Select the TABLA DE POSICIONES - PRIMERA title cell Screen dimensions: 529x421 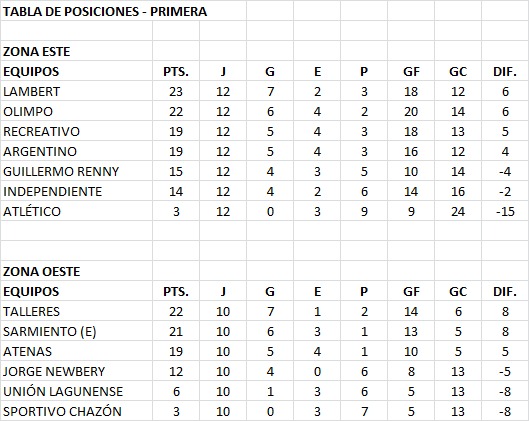coord(105,11)
